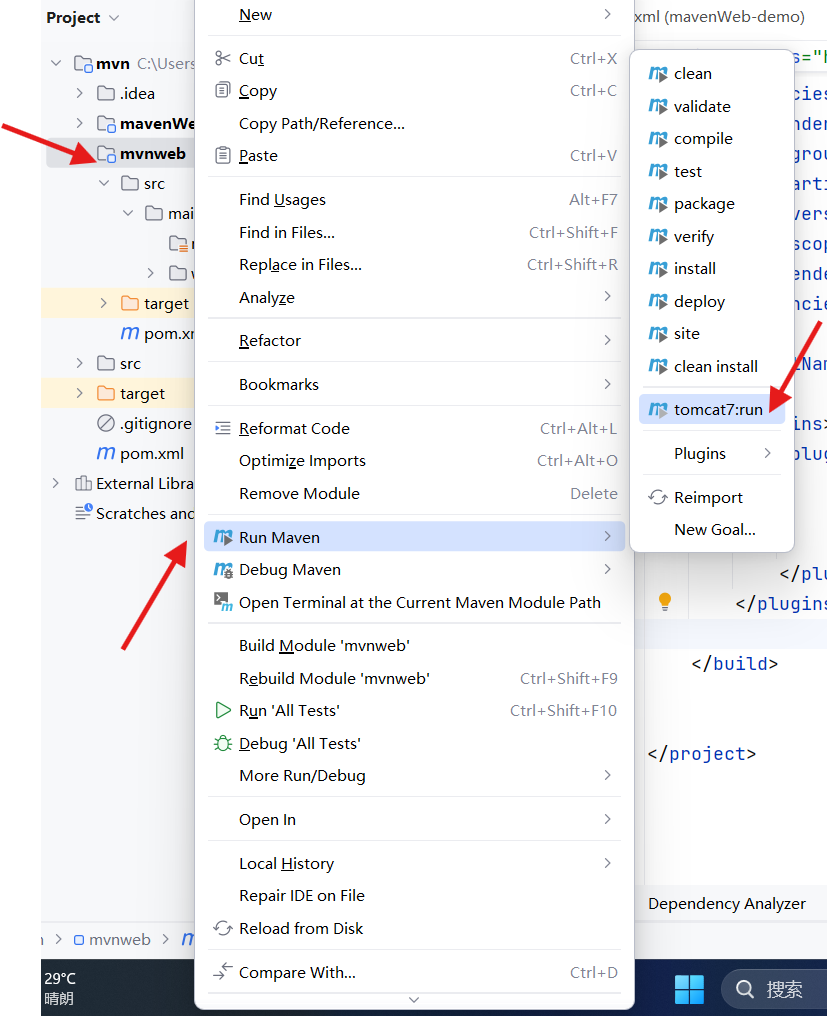Screen dimensions: 827x1016
Task: Click the Maven package goal icon
Action: (657, 204)
